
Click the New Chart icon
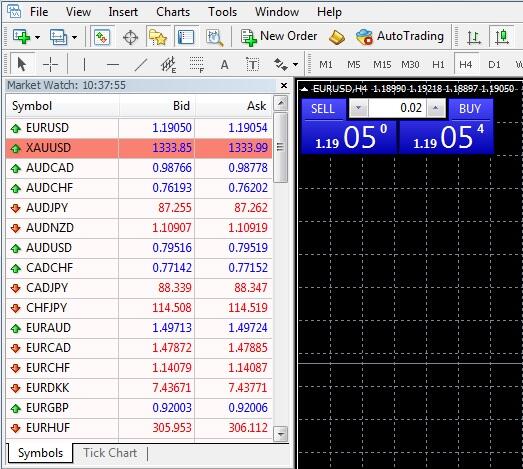pos(21,36)
